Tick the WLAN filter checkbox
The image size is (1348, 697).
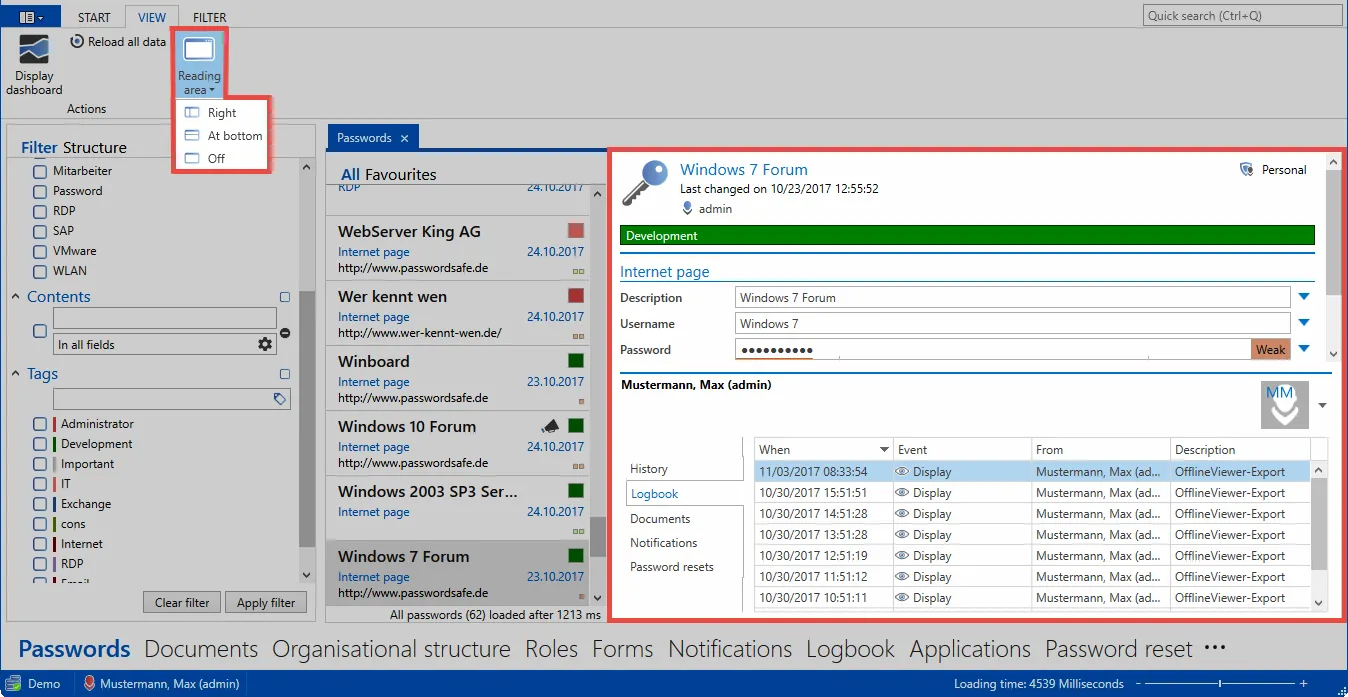point(40,271)
